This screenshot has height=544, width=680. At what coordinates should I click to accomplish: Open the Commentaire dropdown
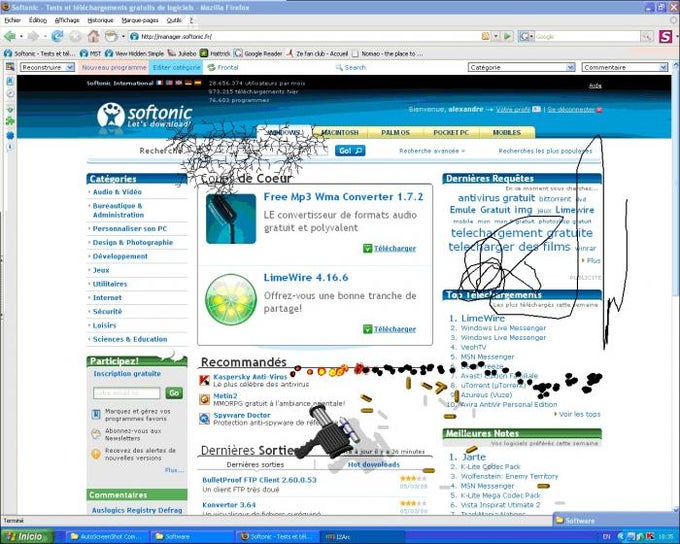[624, 67]
